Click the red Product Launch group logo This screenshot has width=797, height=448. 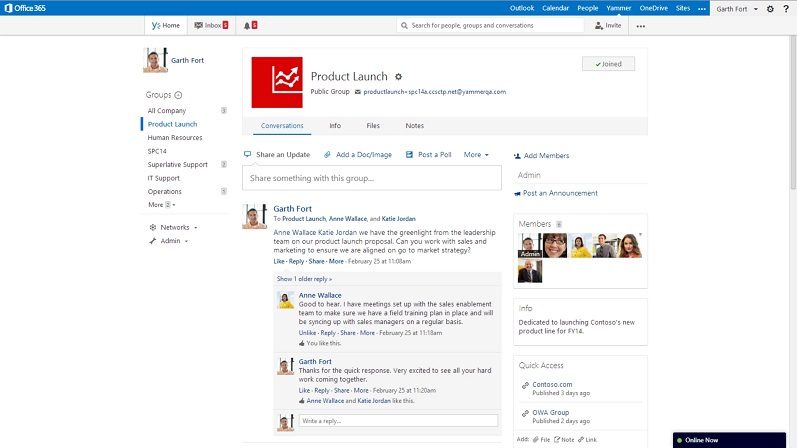point(277,82)
